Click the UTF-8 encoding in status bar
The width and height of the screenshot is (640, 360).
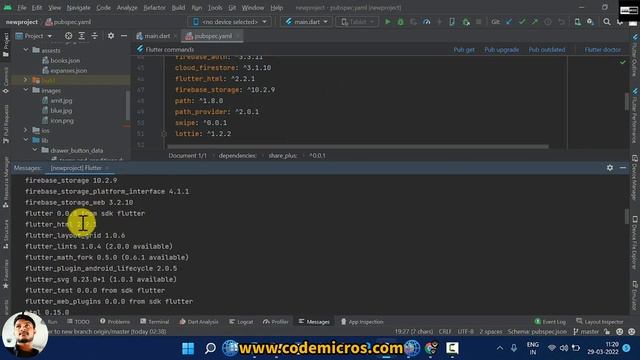pos(465,331)
